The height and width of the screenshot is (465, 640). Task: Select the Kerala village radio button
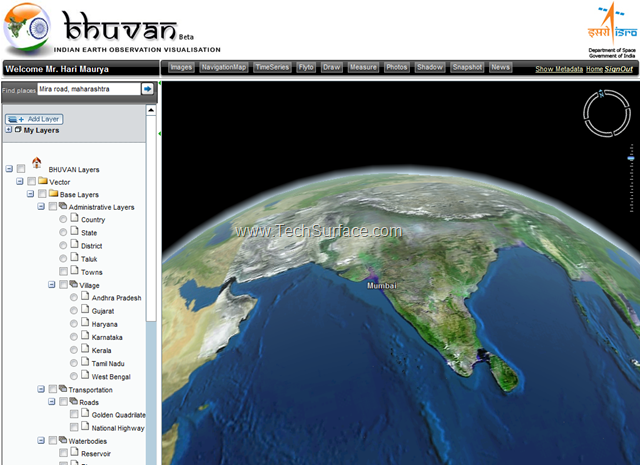74,350
